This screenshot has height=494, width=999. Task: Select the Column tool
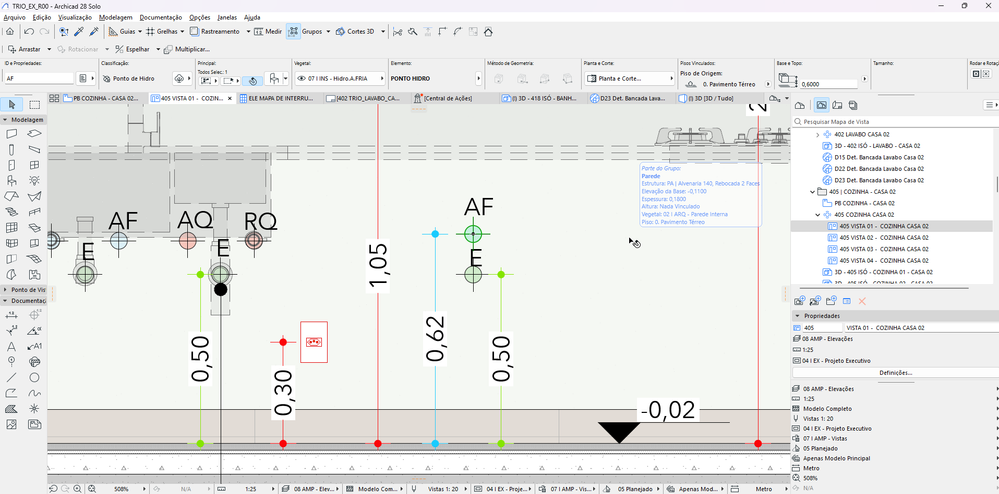[11, 149]
